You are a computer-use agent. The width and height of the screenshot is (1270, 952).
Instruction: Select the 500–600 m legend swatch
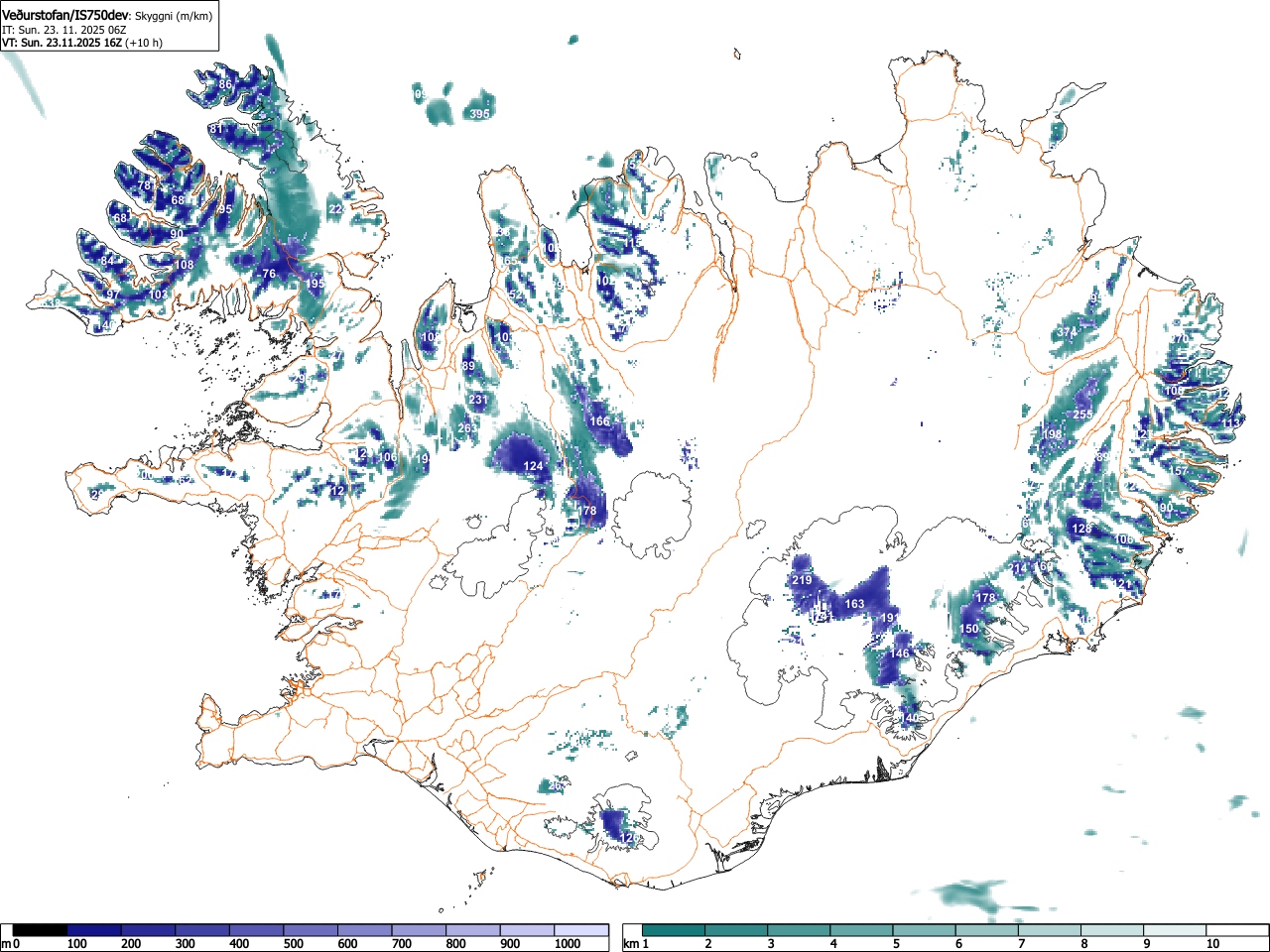[311, 930]
